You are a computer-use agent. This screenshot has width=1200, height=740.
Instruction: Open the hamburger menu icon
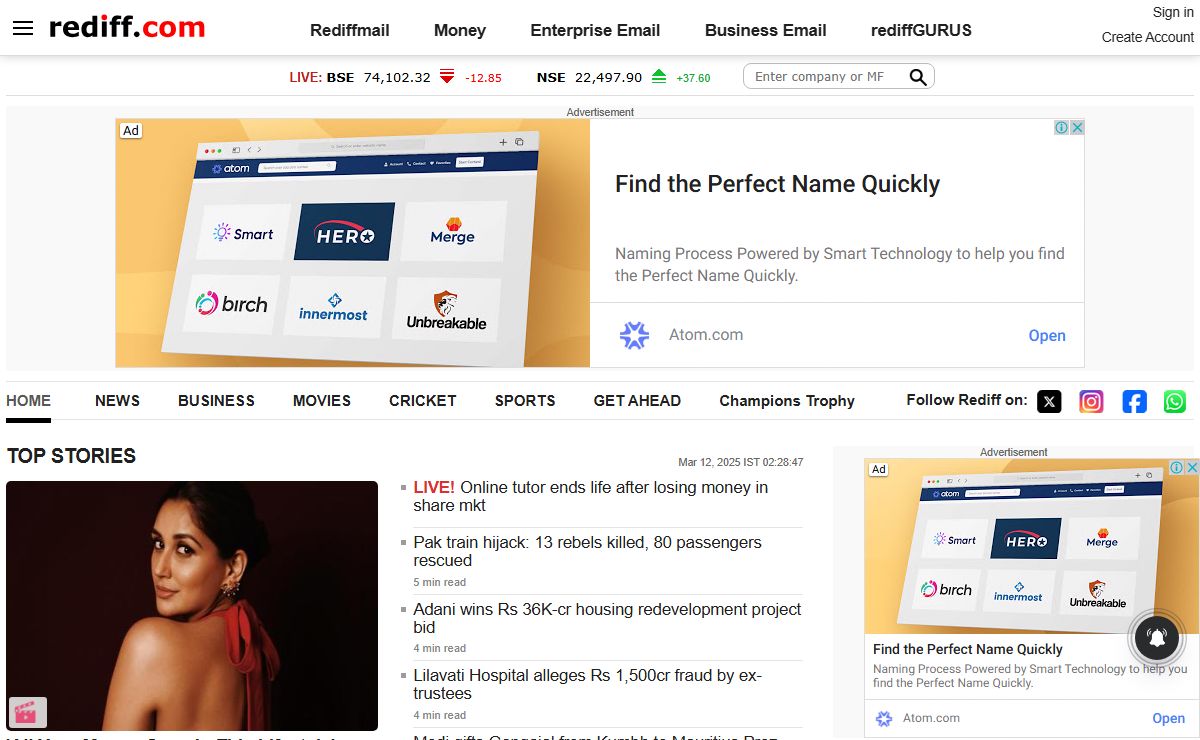[23, 28]
